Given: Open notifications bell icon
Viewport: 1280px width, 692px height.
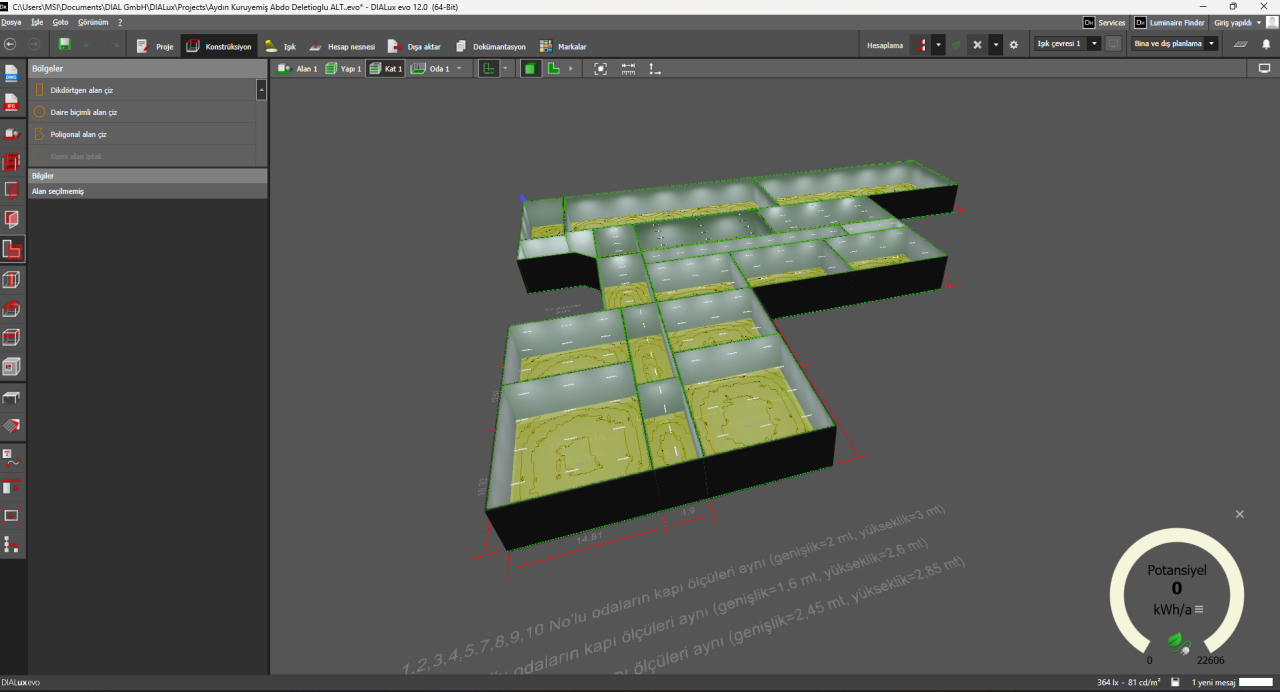Looking at the screenshot, I should [1266, 45].
